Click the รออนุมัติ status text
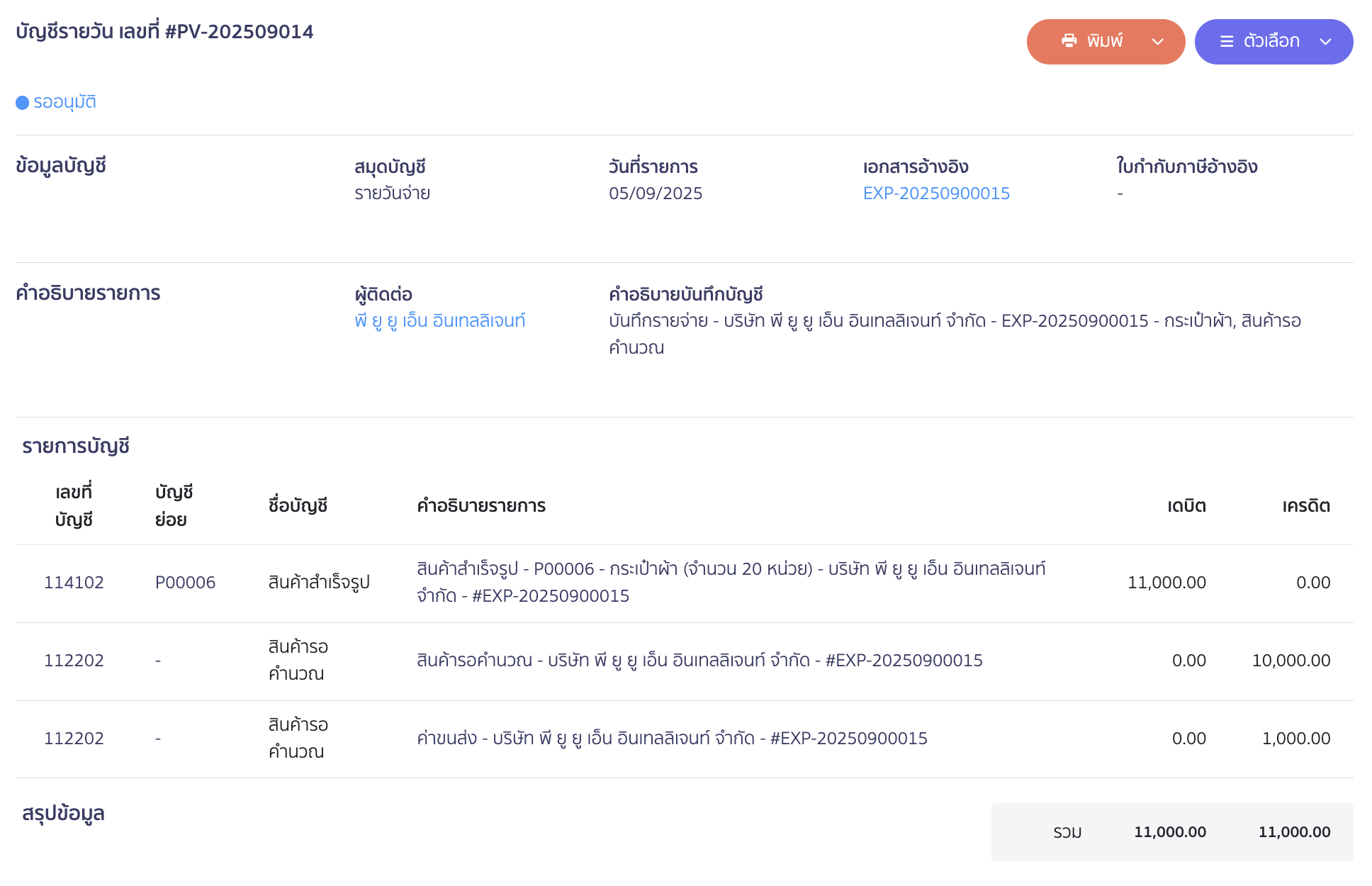Viewport: 1372px width, 886px height. tap(64, 102)
